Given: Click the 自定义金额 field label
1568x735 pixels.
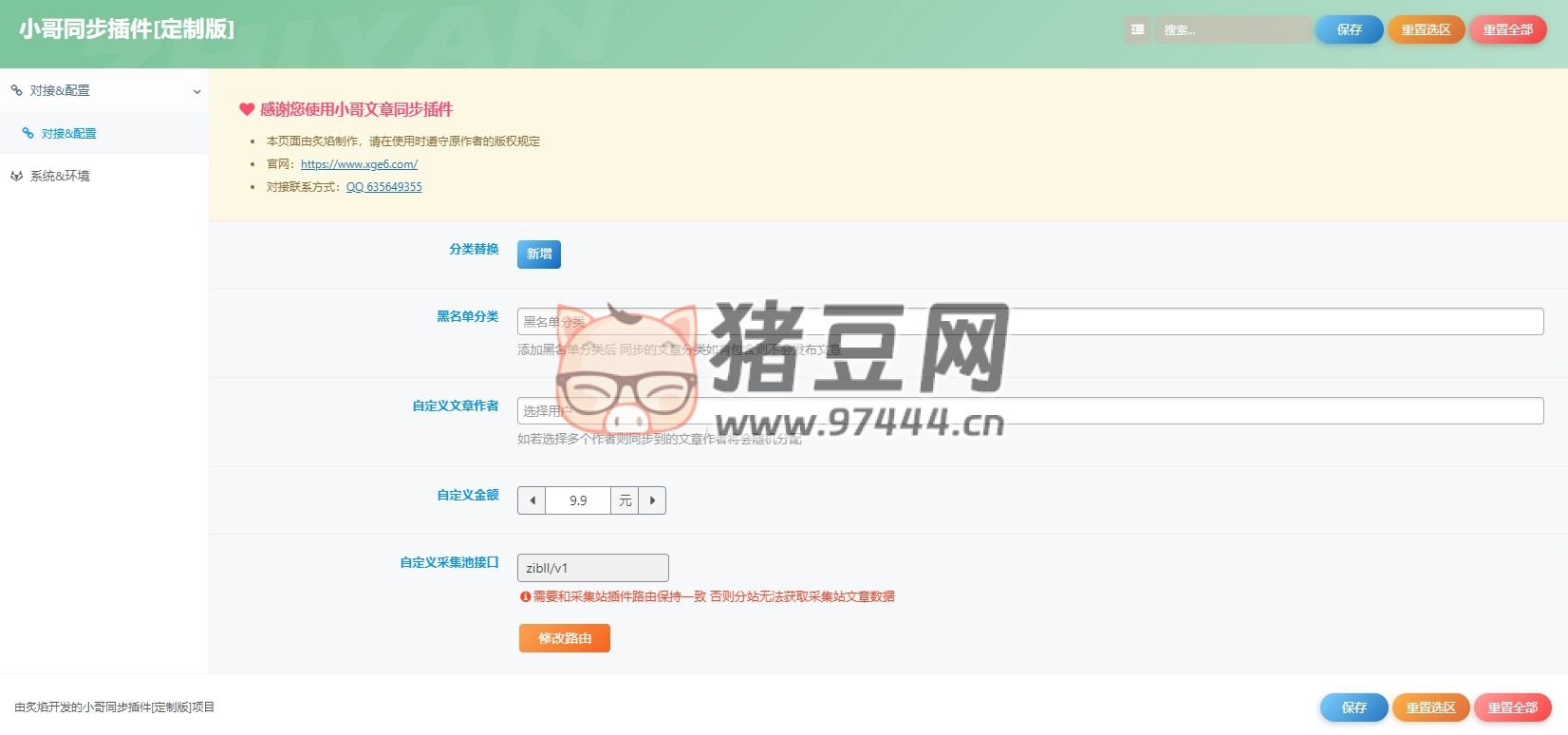Looking at the screenshot, I should [x=467, y=495].
